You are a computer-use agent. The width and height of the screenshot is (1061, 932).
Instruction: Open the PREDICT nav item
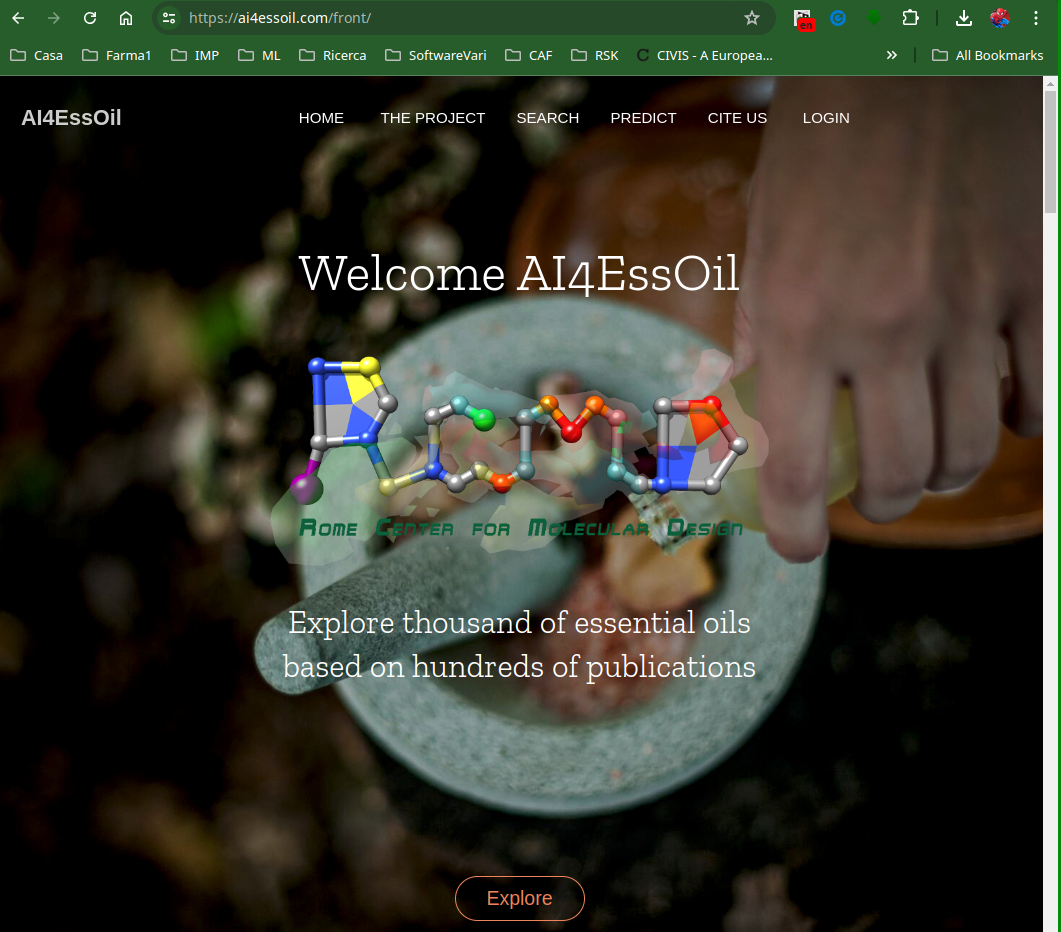[x=644, y=118]
